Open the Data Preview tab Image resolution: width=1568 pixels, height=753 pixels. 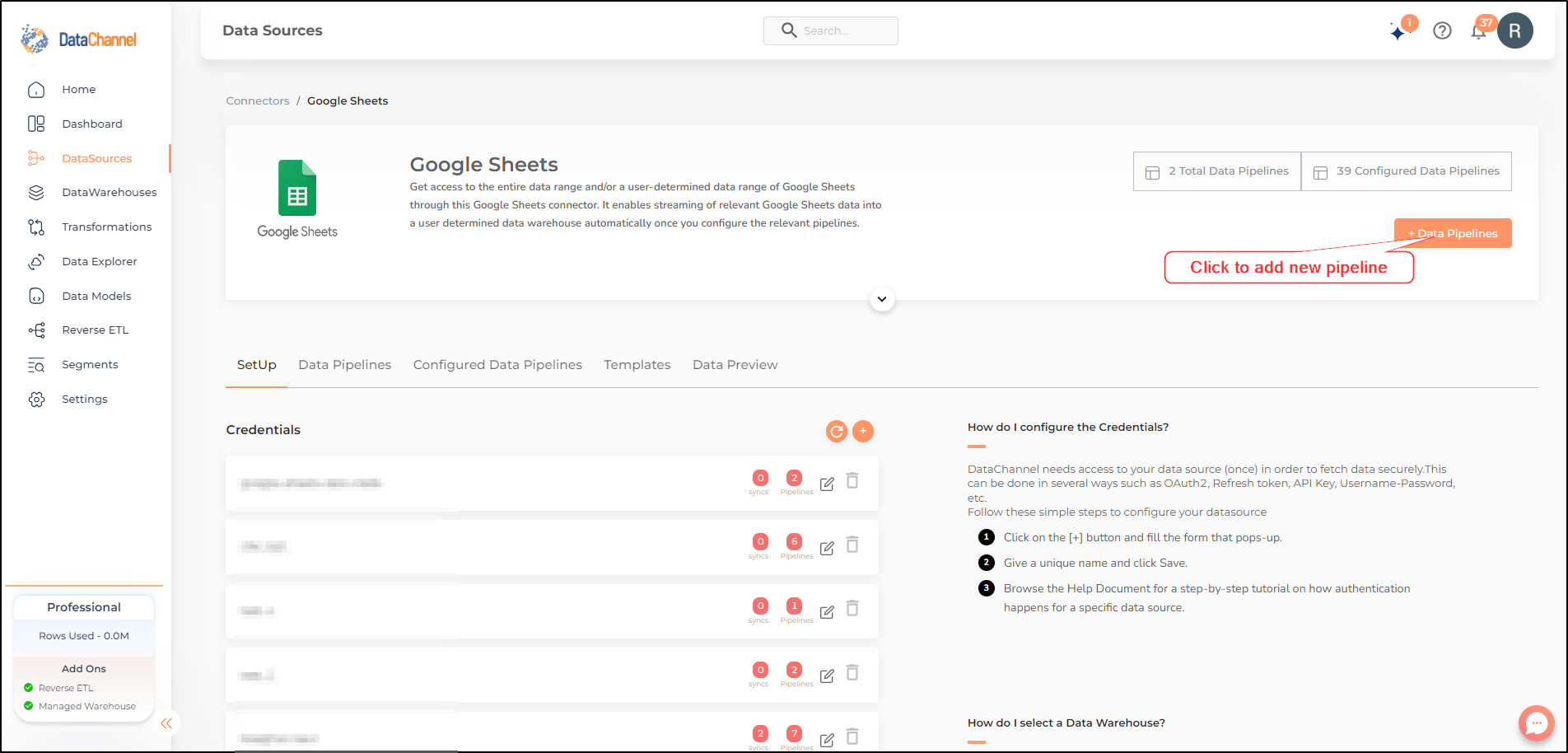tap(735, 365)
